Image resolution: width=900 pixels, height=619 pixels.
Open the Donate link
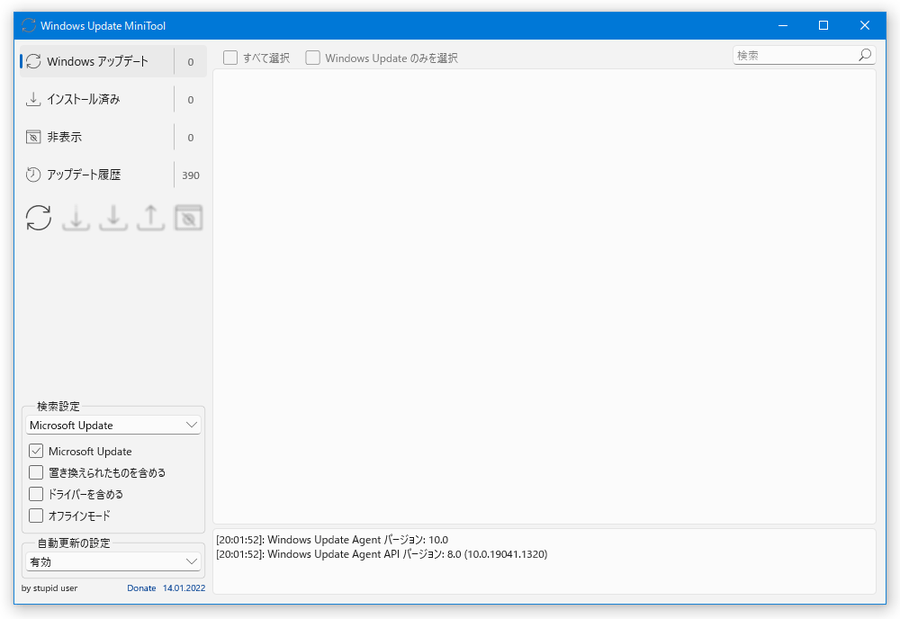click(141, 588)
